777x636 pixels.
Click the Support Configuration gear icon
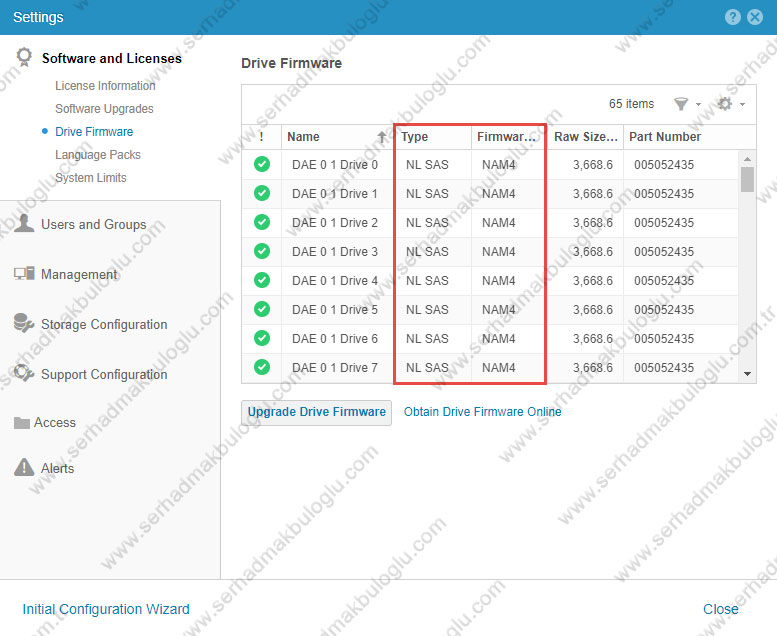(24, 374)
